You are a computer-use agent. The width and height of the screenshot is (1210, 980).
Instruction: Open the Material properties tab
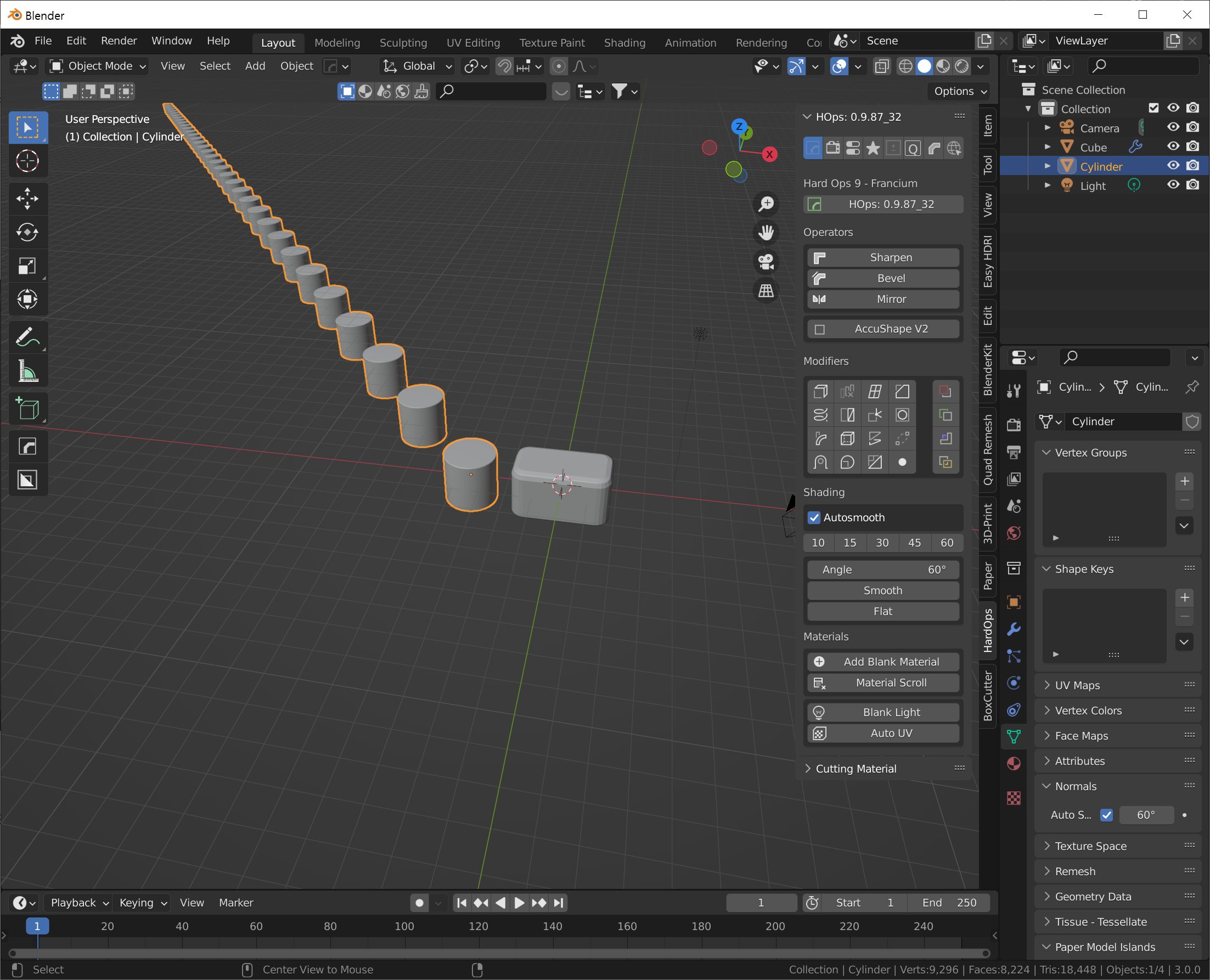click(1014, 763)
